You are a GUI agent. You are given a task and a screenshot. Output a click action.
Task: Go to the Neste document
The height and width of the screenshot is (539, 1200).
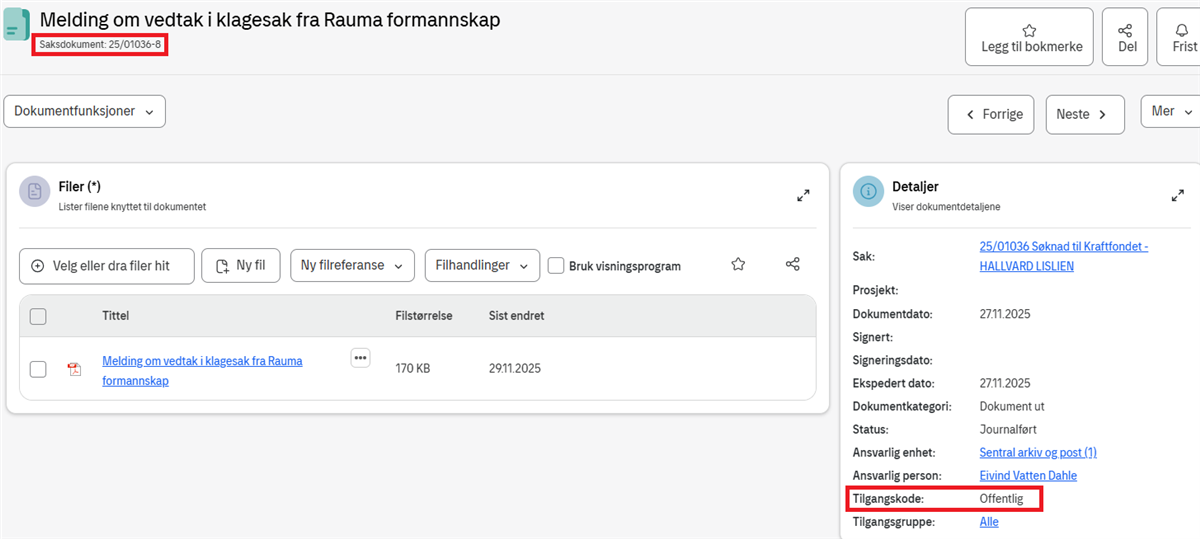pyautogui.click(x=1084, y=114)
